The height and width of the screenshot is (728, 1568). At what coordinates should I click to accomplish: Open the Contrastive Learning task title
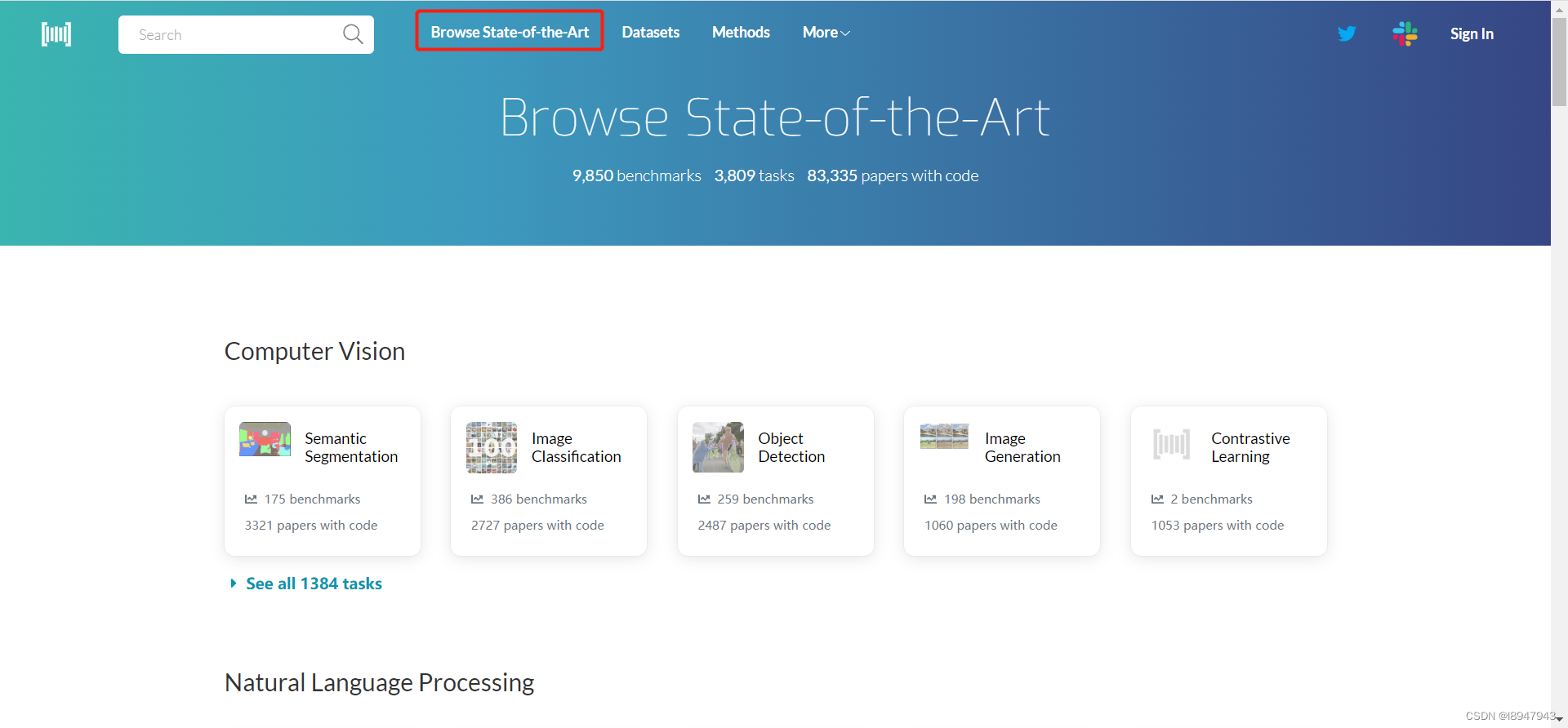point(1250,447)
